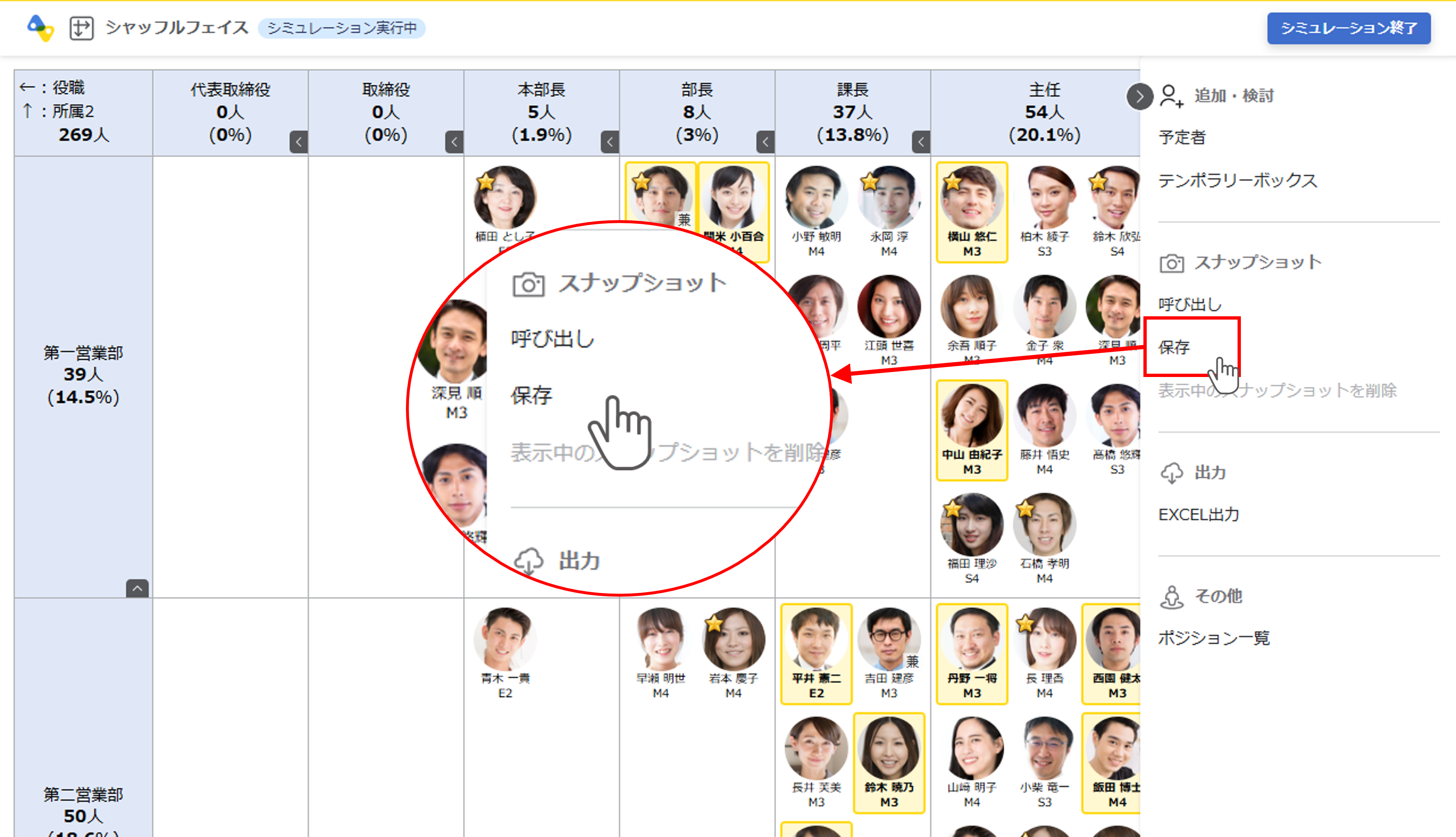Viewport: 1456px width, 837px height.
Task: Click the その他 icon
Action: [1171, 597]
